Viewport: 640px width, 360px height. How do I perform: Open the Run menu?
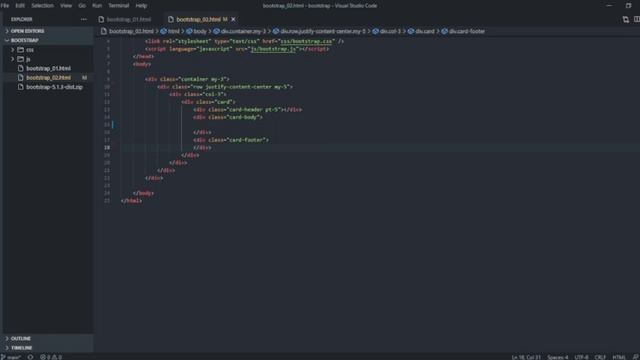point(97,6)
